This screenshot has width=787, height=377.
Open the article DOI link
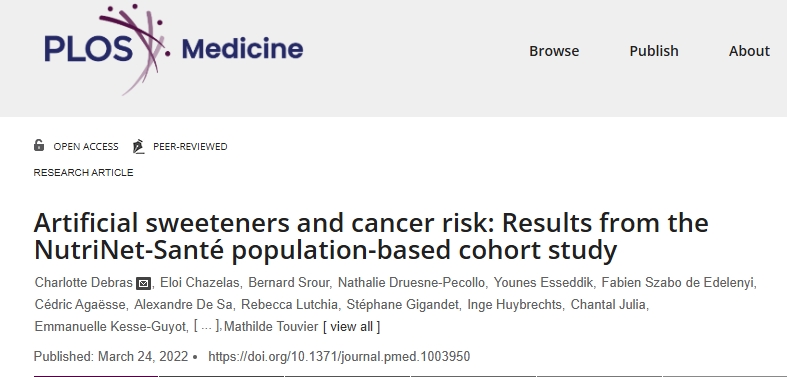tap(339, 356)
